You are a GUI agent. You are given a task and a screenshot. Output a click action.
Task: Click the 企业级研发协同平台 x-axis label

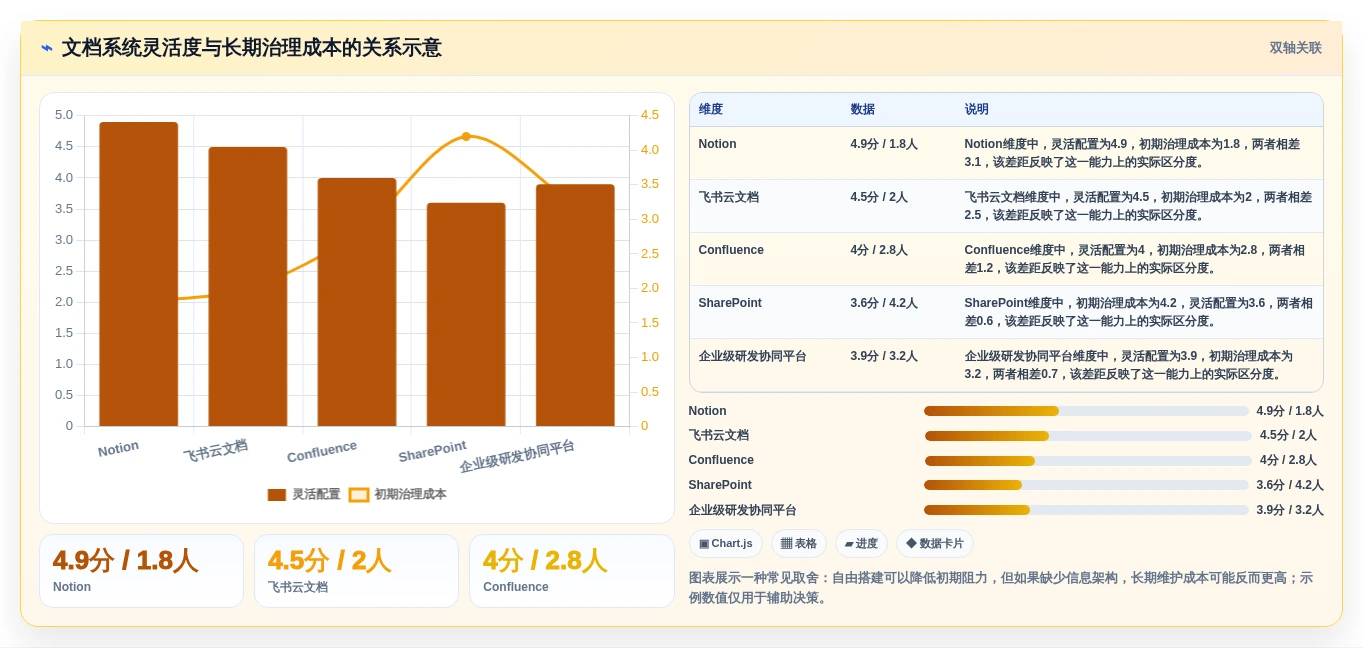coord(517,456)
